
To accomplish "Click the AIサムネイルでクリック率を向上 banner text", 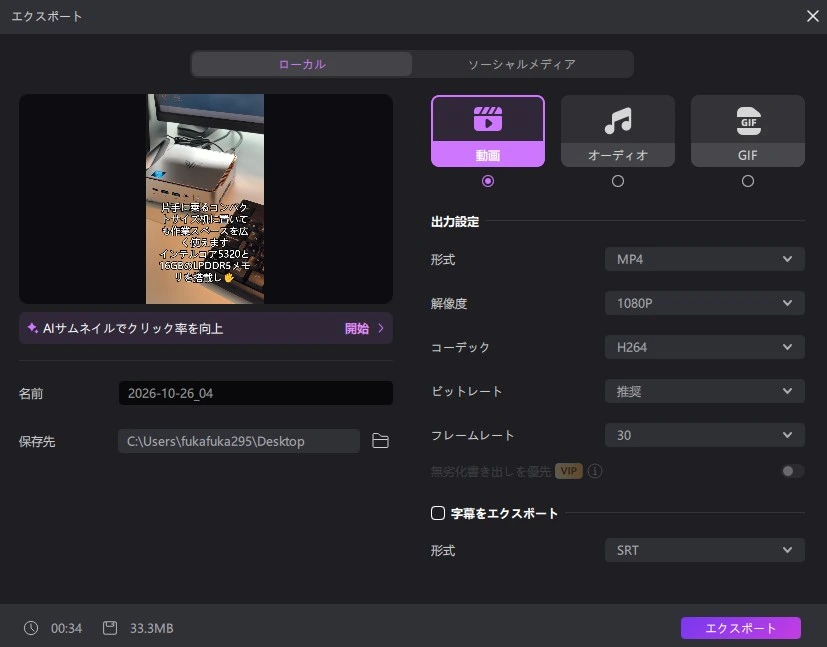I will 133,328.
